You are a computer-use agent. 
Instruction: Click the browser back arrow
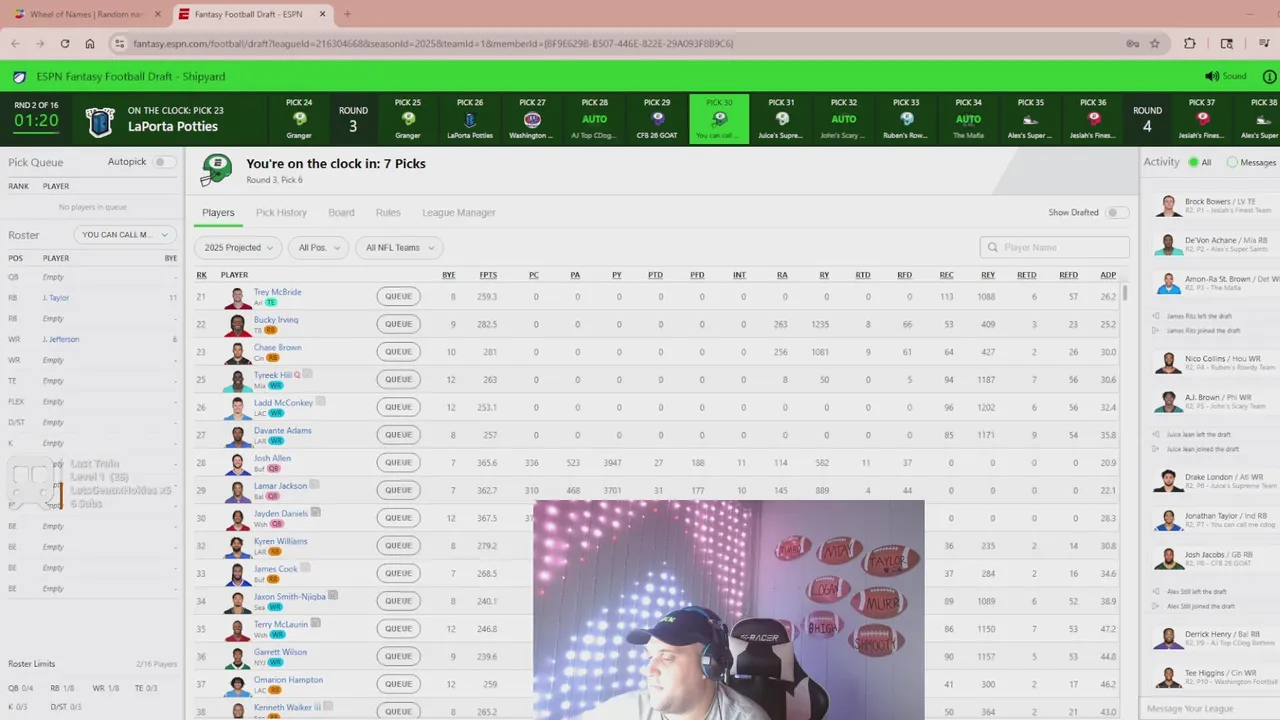tap(15, 44)
